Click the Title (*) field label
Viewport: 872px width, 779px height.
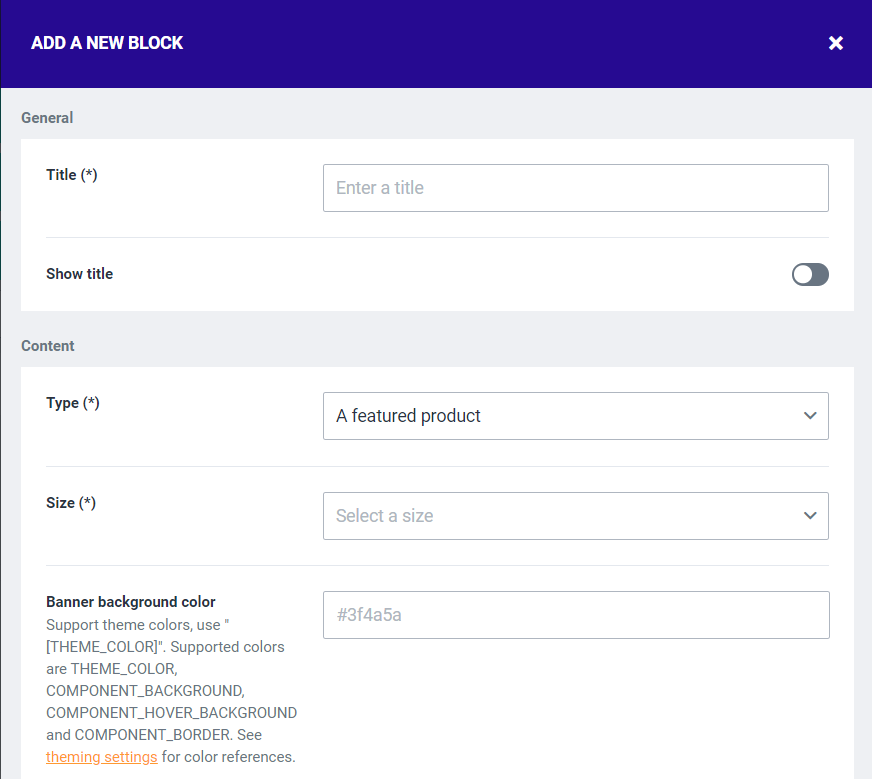72,175
